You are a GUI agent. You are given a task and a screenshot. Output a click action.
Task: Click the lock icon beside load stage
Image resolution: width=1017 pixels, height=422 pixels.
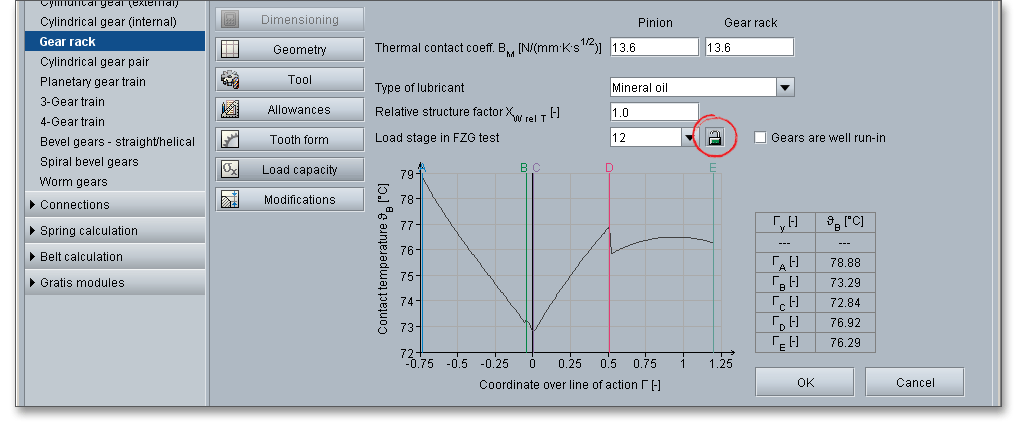715,138
